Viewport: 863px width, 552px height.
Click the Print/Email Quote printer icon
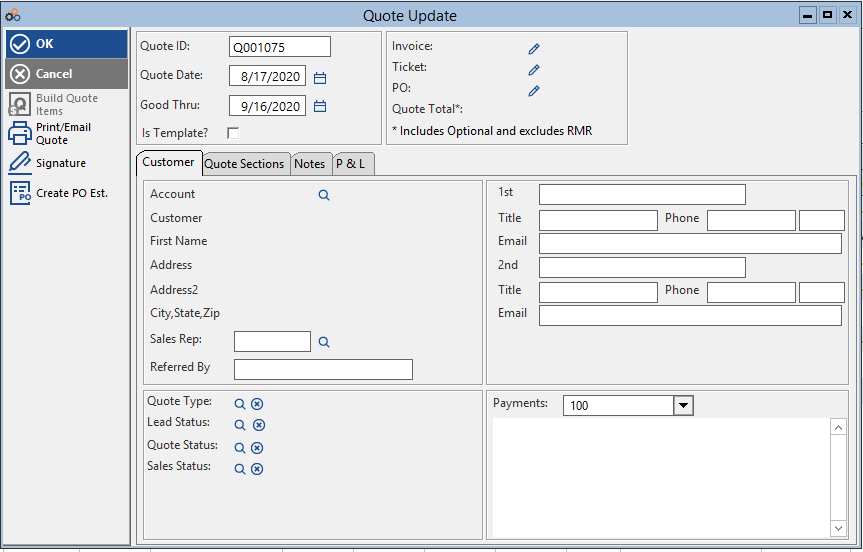20,133
